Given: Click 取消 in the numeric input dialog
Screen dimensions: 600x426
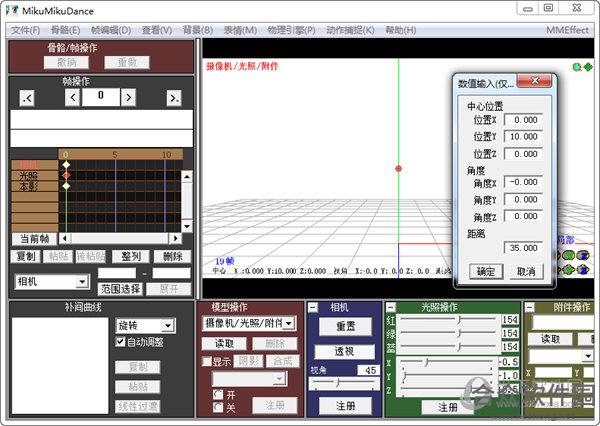Looking at the screenshot, I should (x=526, y=272).
